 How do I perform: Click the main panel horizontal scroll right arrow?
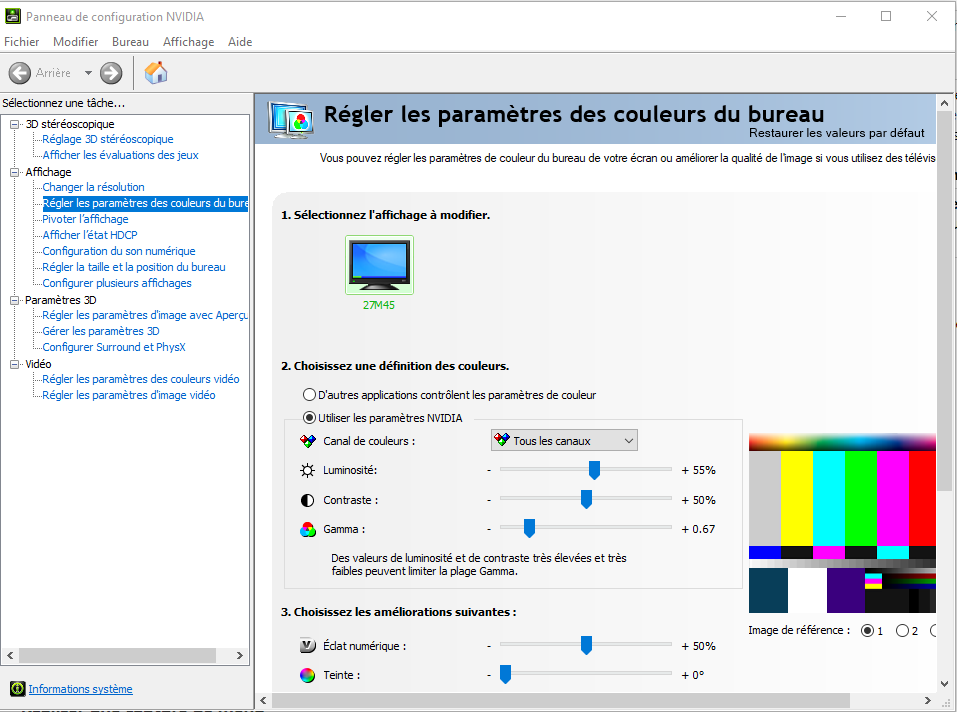point(928,700)
